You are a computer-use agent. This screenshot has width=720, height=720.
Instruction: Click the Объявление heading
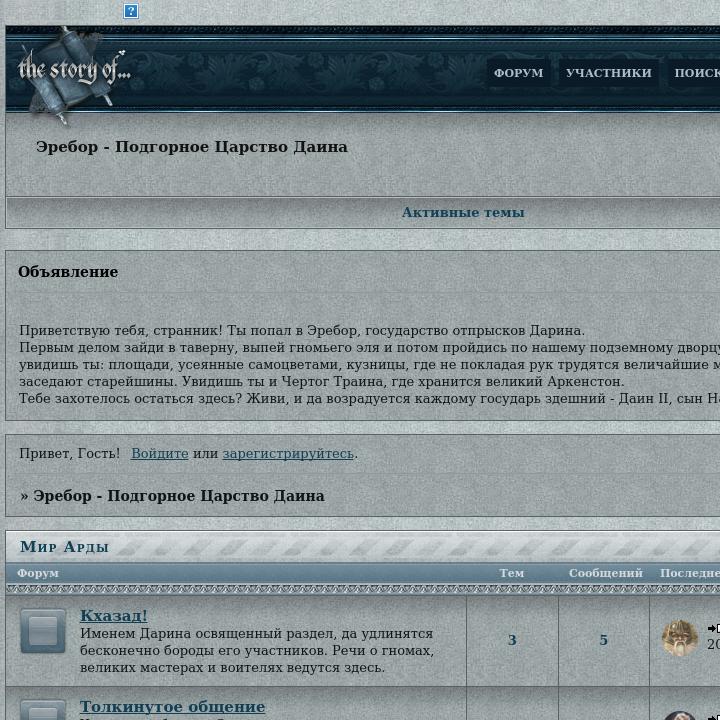pyautogui.click(x=68, y=271)
